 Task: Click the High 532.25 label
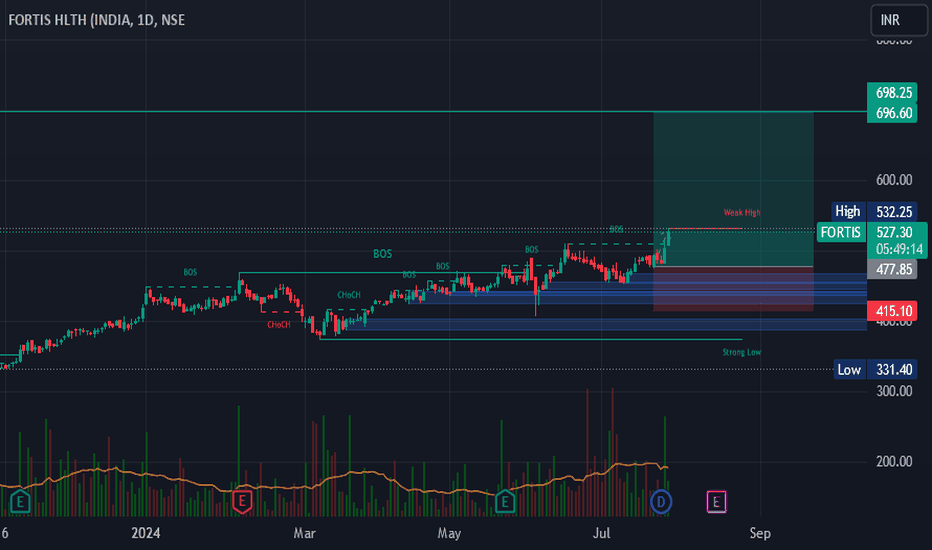[874, 212]
